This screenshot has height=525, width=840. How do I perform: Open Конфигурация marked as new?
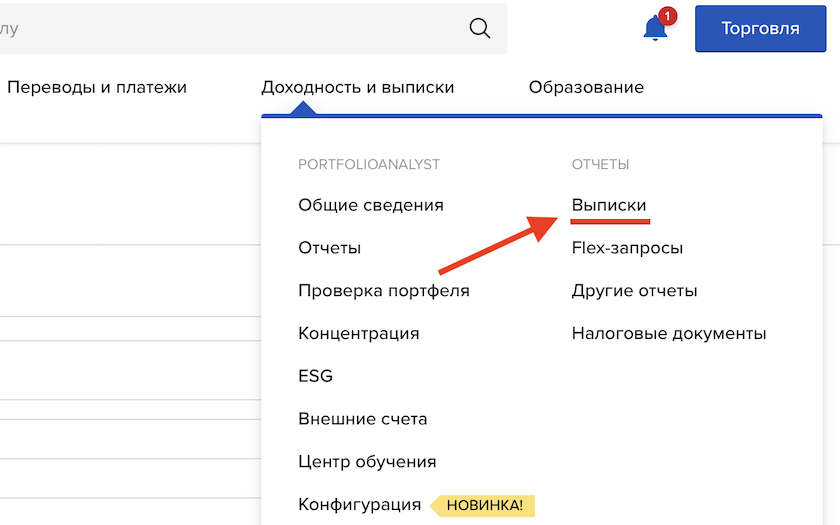(x=359, y=505)
